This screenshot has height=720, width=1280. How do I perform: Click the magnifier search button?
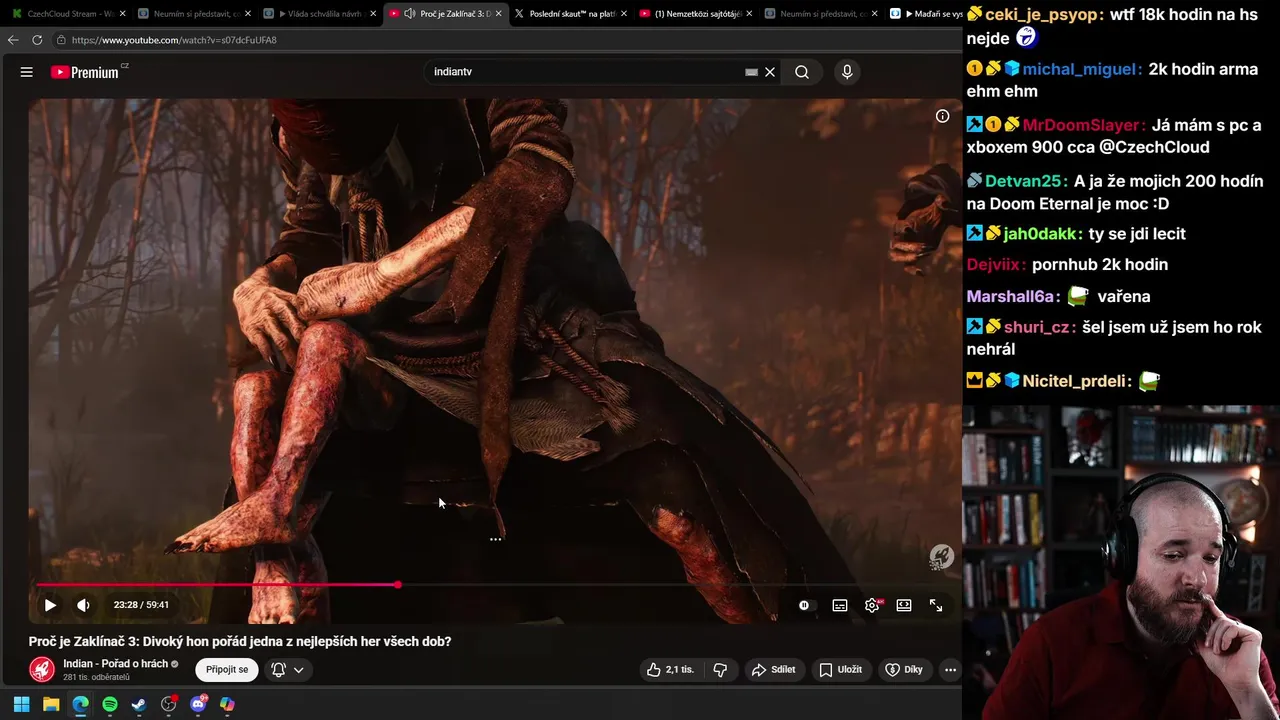pos(802,72)
